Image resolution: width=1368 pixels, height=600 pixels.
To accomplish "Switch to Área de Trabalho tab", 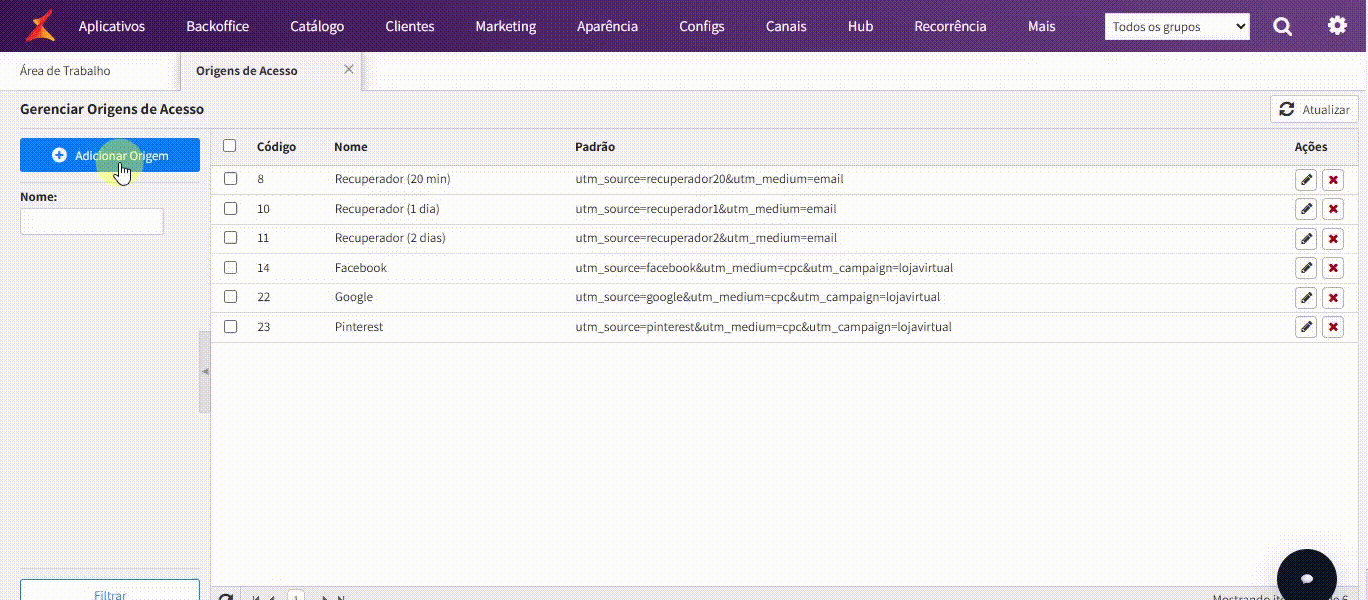I will pos(65,71).
